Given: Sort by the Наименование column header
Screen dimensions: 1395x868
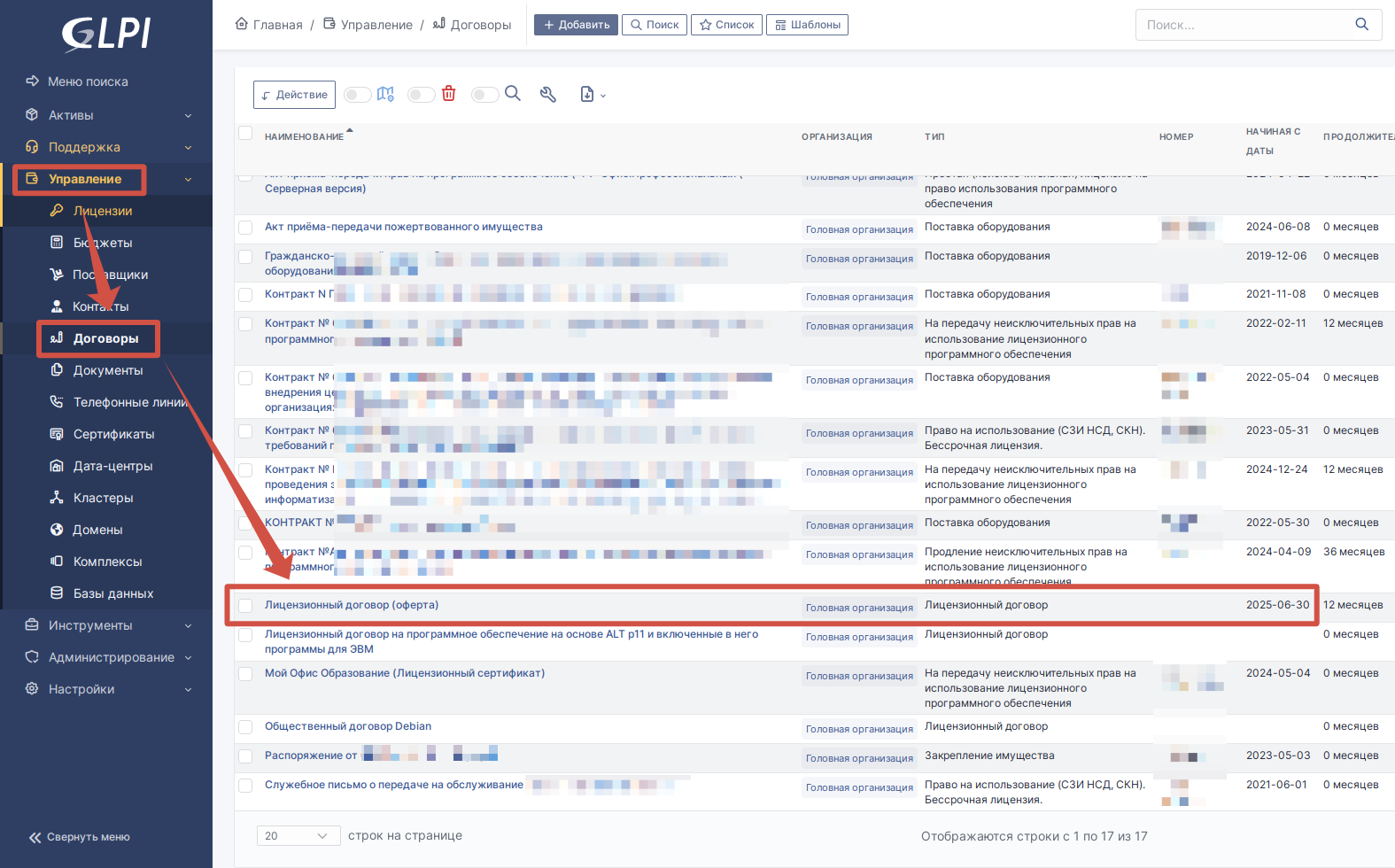Looking at the screenshot, I should click(x=304, y=136).
